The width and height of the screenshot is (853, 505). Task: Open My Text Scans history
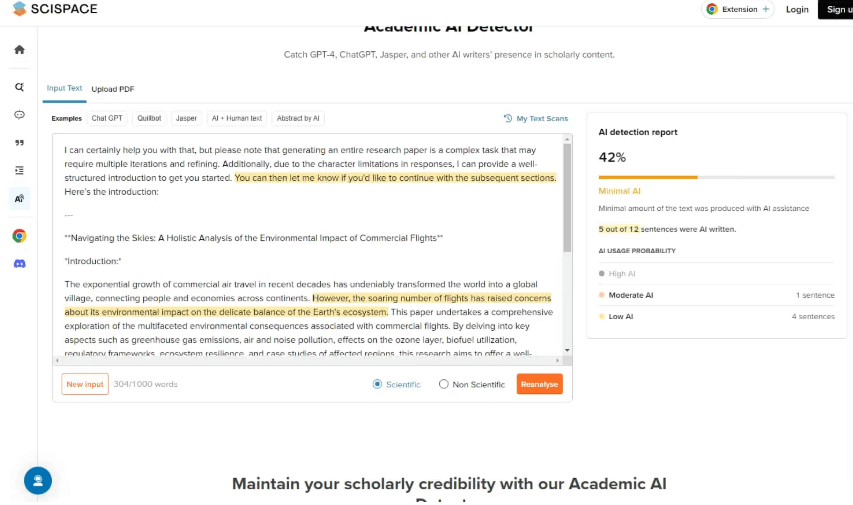pyautogui.click(x=536, y=118)
